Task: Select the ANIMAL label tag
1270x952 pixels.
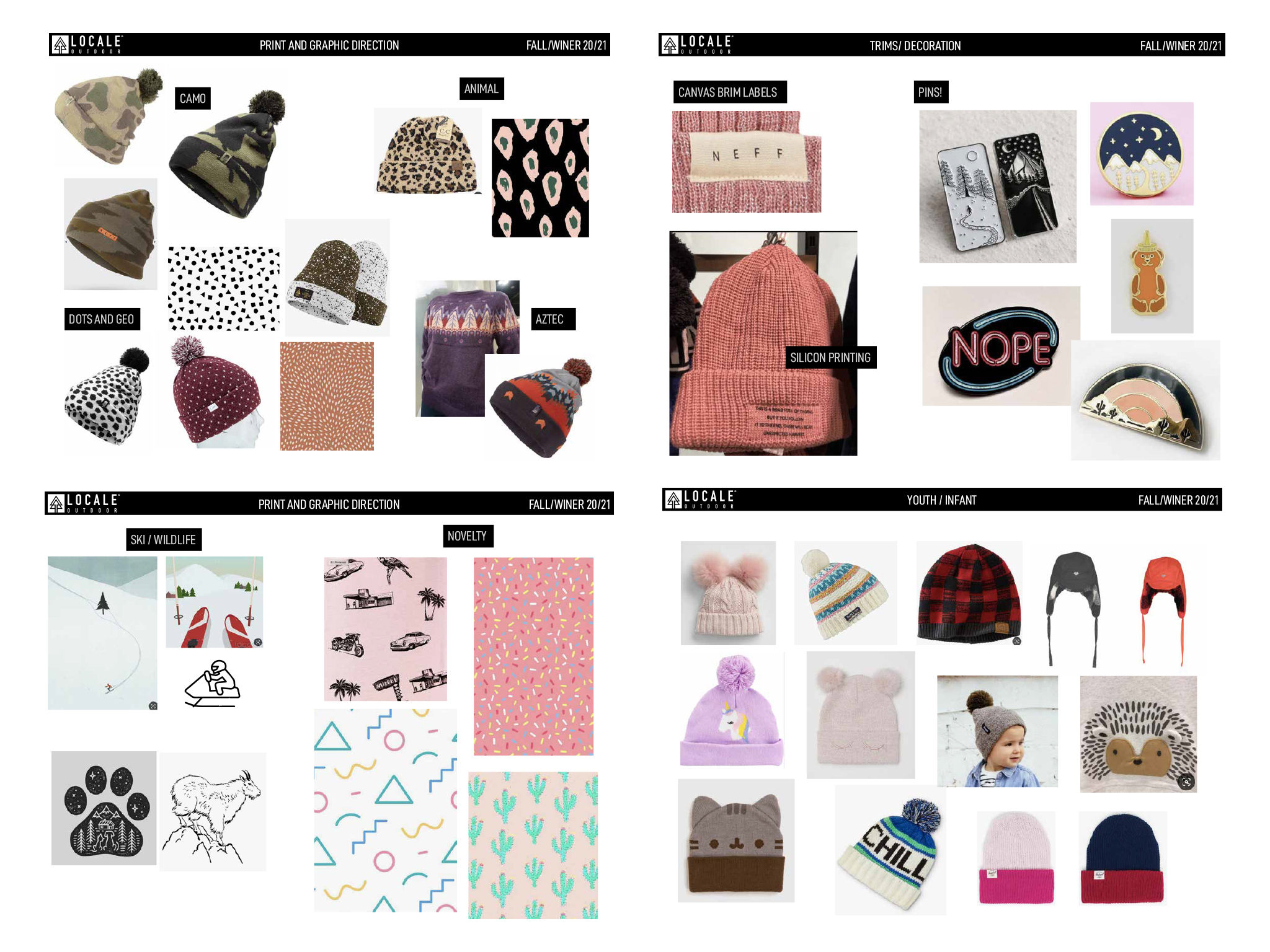Action: click(481, 89)
